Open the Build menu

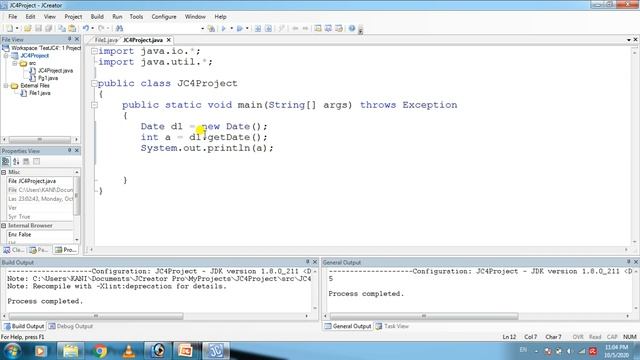tap(97, 17)
